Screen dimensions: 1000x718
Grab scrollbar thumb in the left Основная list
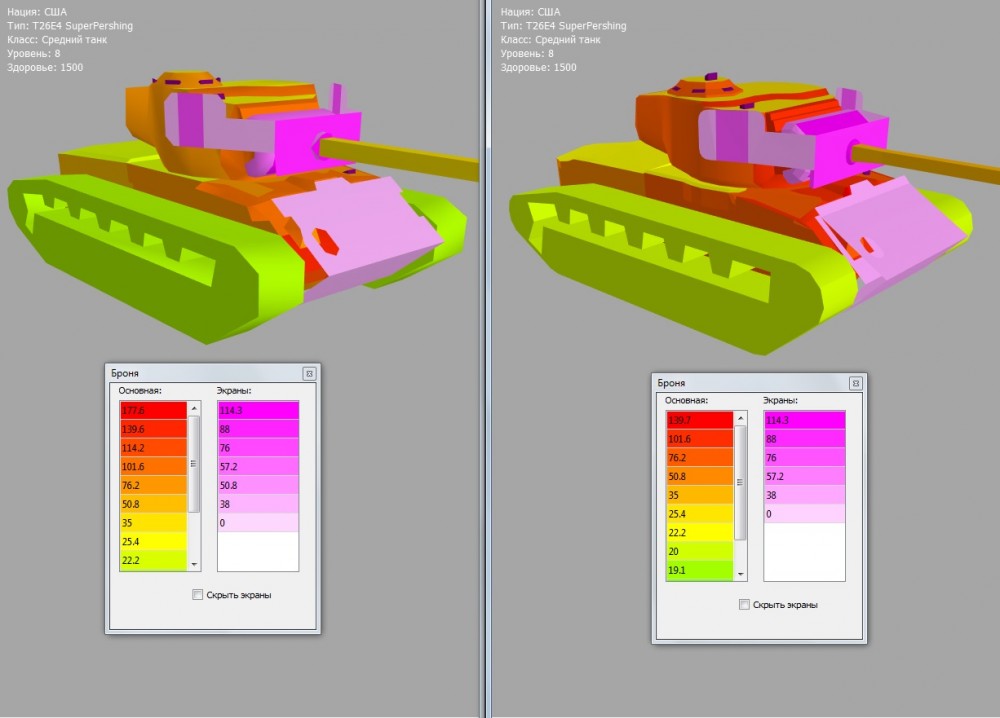coord(193,463)
